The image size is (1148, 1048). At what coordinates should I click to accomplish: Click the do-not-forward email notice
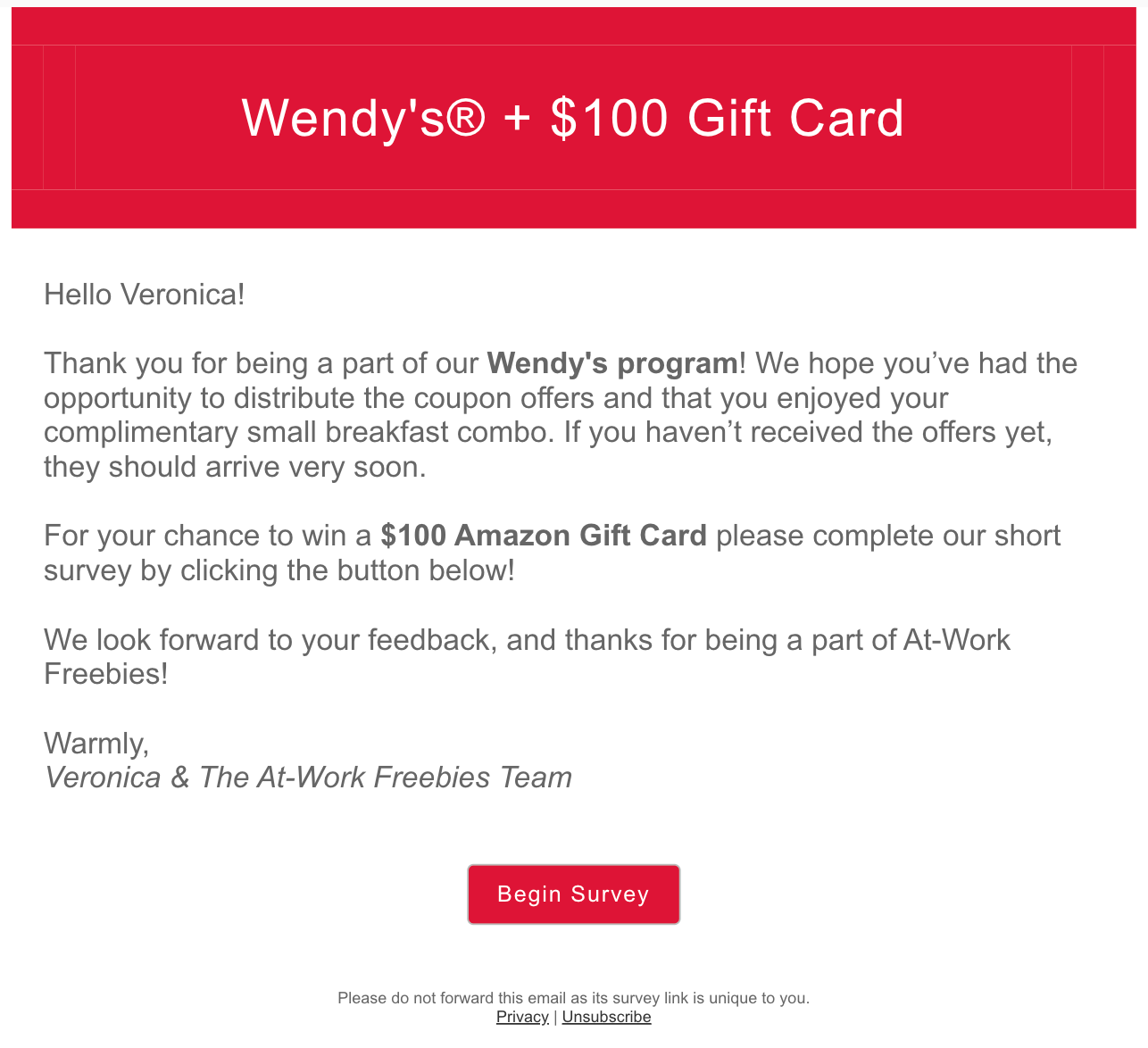click(573, 998)
